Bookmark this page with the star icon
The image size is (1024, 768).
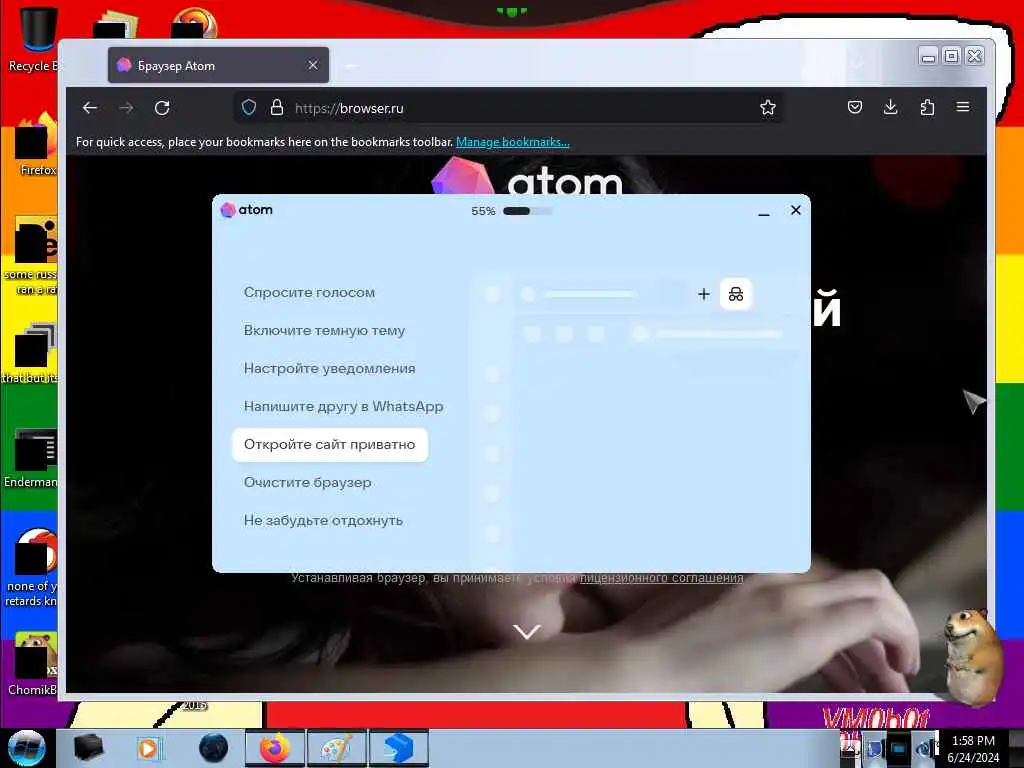(x=768, y=107)
